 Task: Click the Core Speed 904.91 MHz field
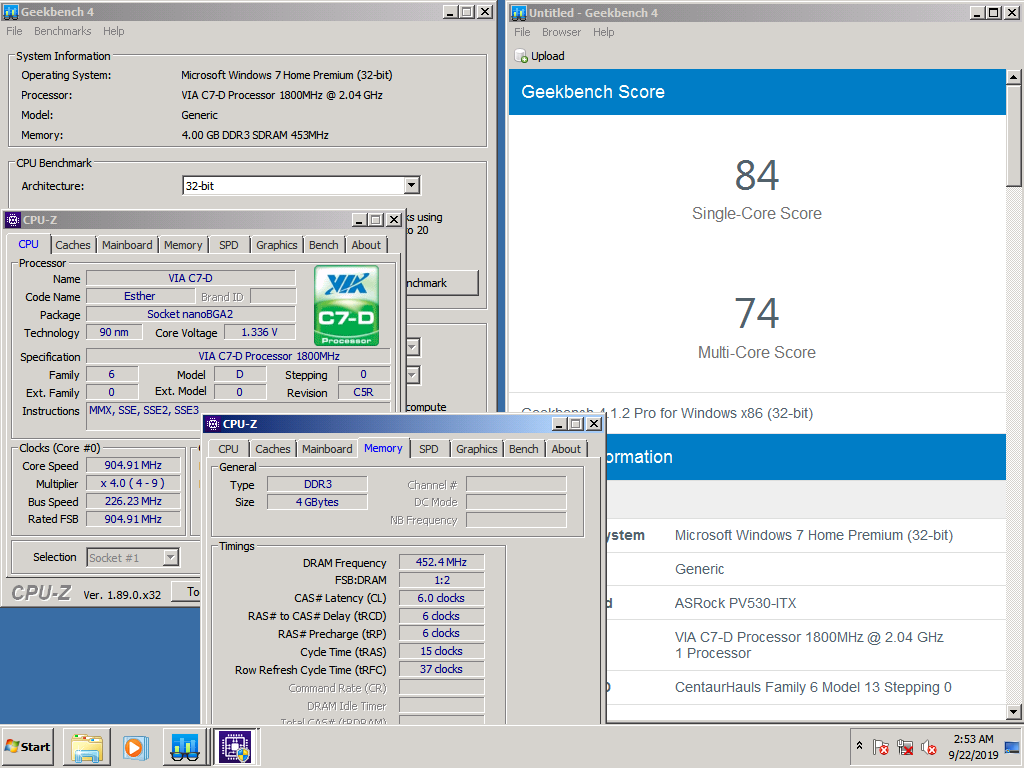pos(133,465)
